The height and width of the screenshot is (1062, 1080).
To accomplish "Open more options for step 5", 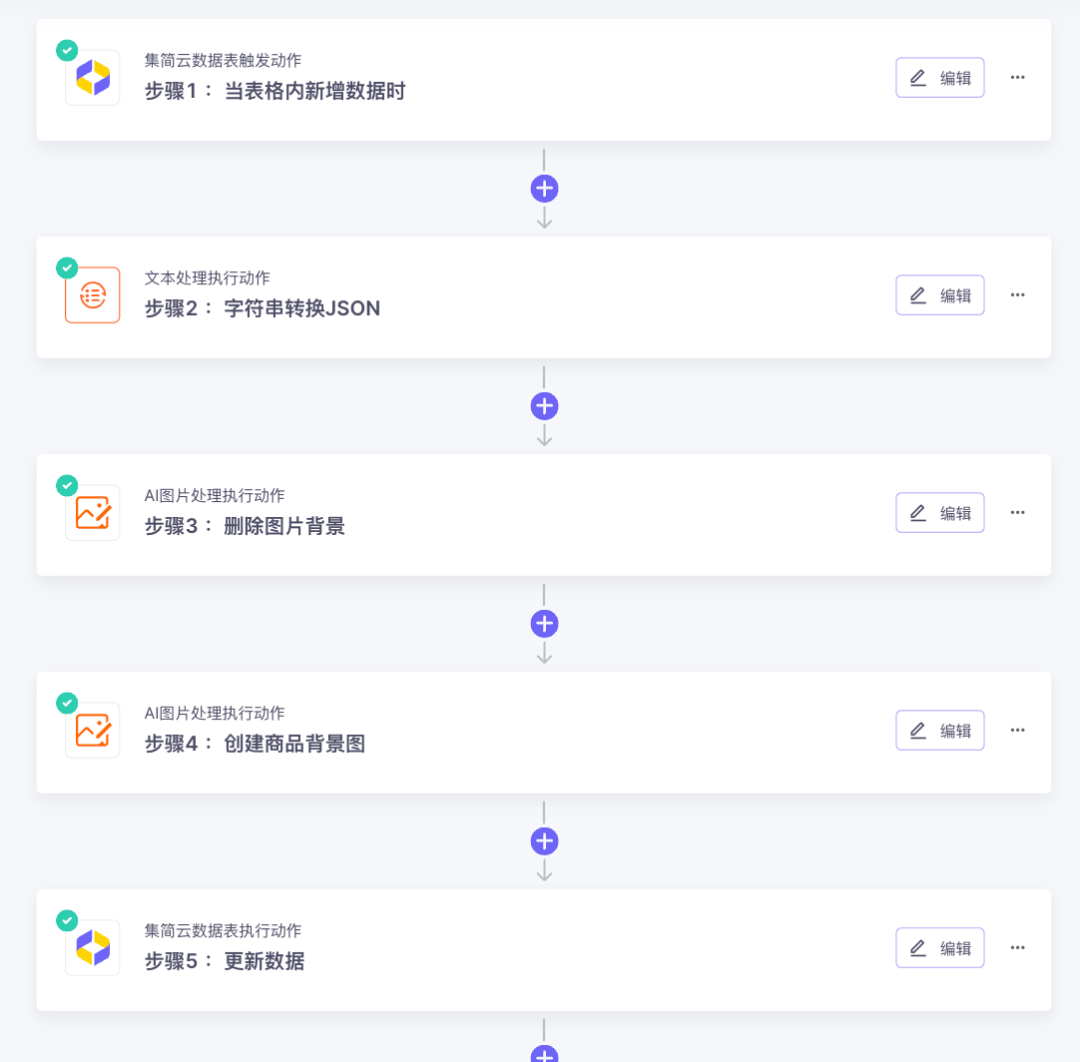I will [1017, 947].
